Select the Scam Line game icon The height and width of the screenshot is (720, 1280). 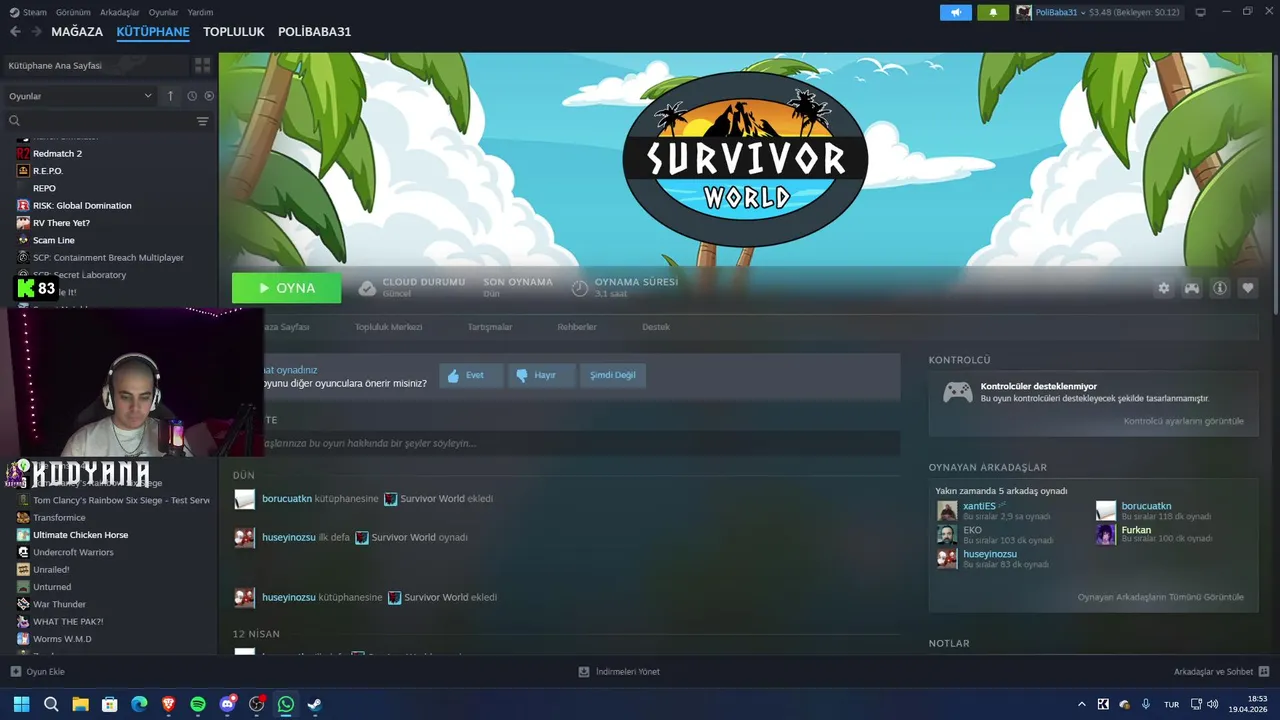[23, 240]
